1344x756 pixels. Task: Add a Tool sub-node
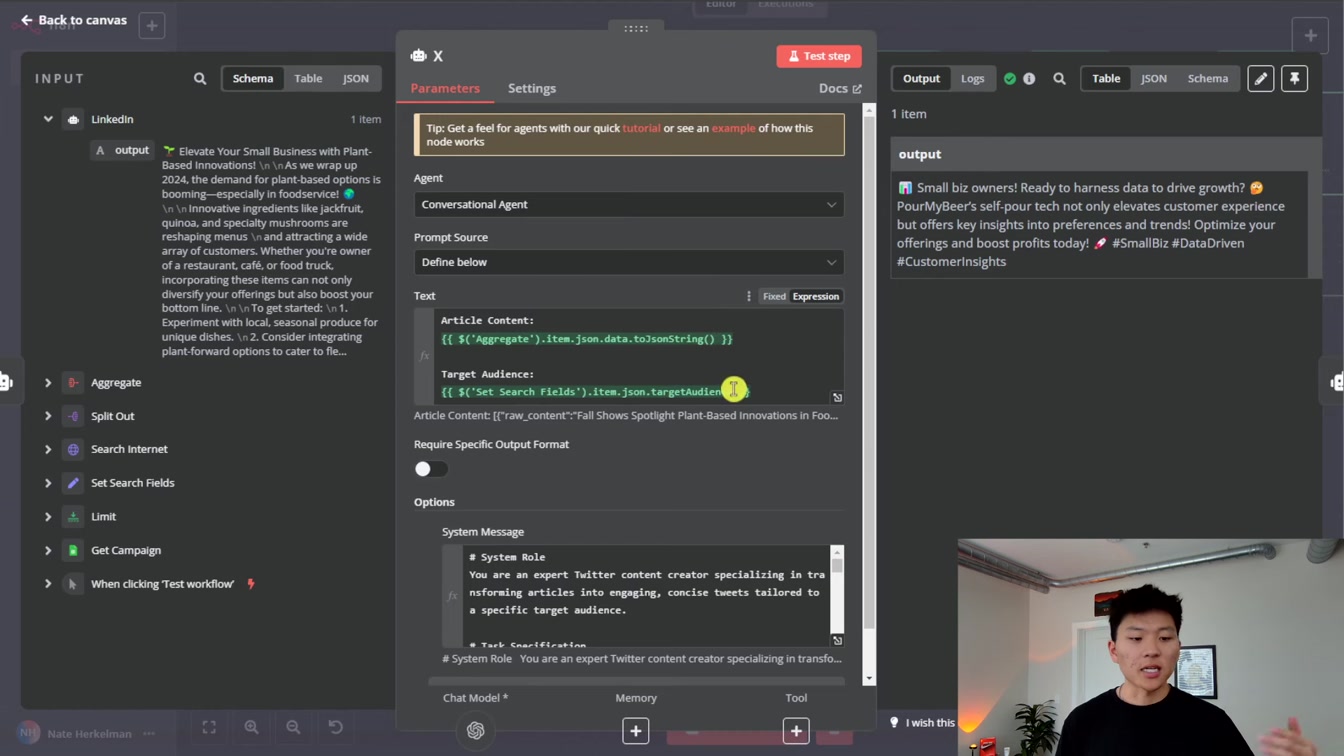(796, 731)
